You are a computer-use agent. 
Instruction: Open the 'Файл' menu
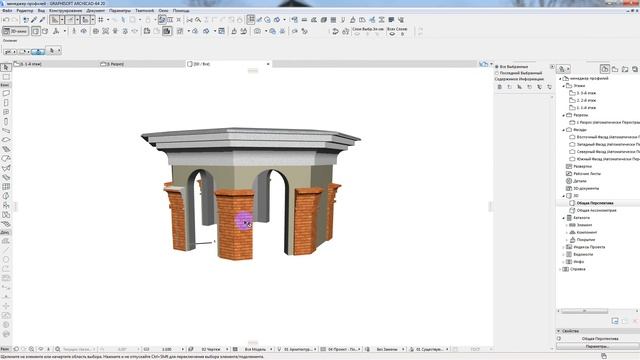[x=7, y=11]
